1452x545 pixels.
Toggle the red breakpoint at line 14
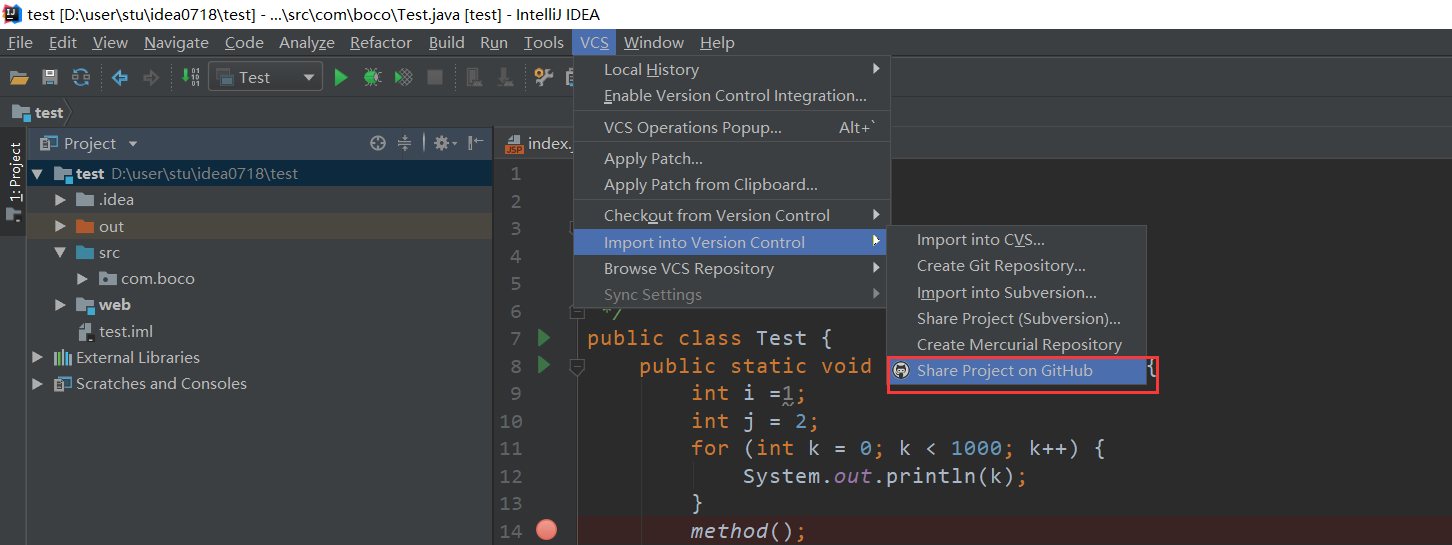coord(546,530)
